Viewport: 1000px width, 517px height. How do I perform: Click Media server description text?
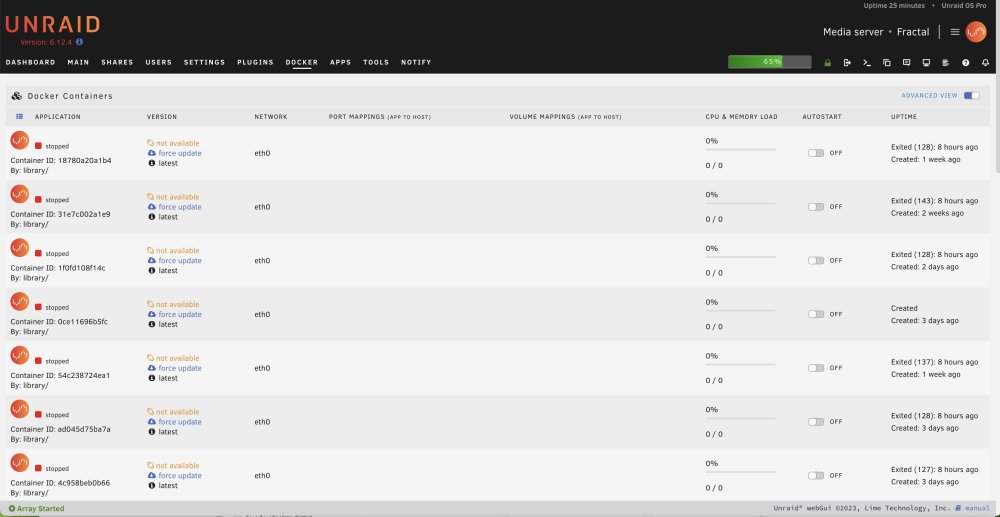(853, 32)
